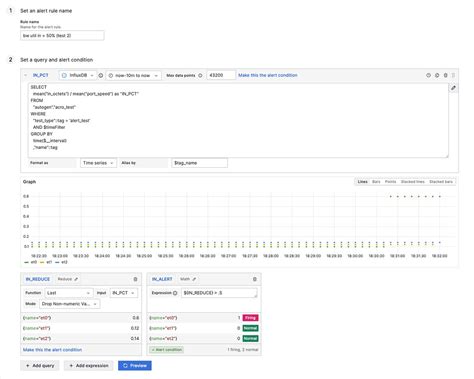
Task: Select the Stacked bars display option
Action: point(441,182)
